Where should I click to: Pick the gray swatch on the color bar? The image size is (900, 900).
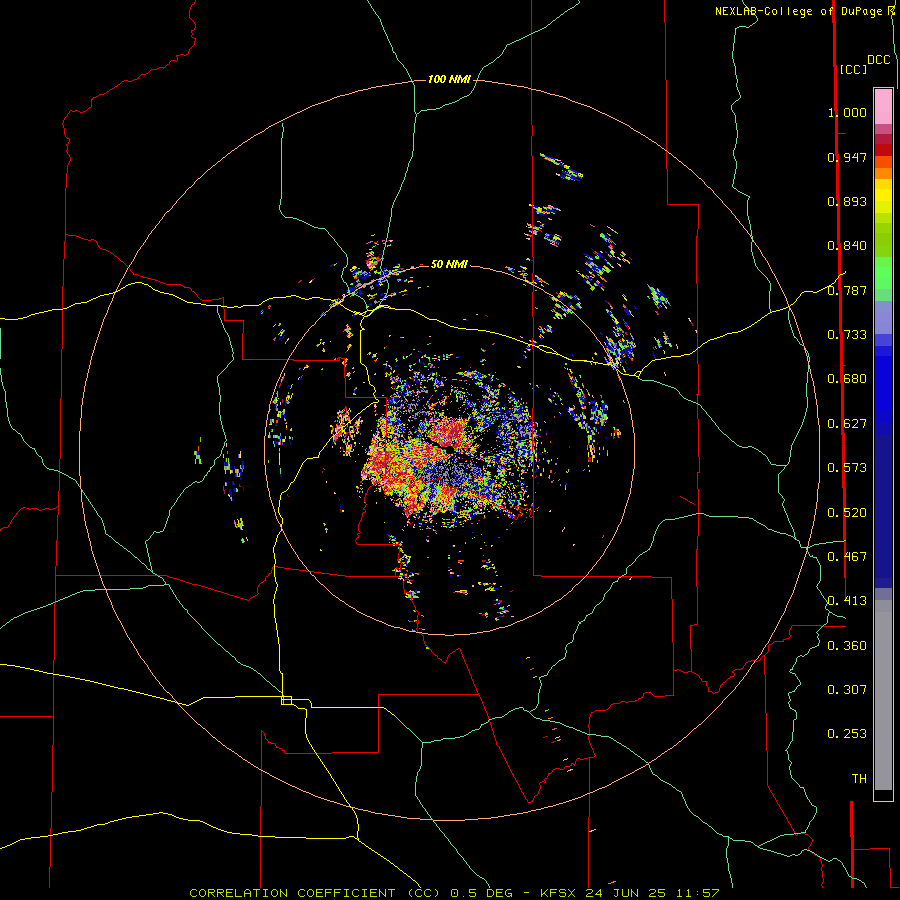click(883, 695)
